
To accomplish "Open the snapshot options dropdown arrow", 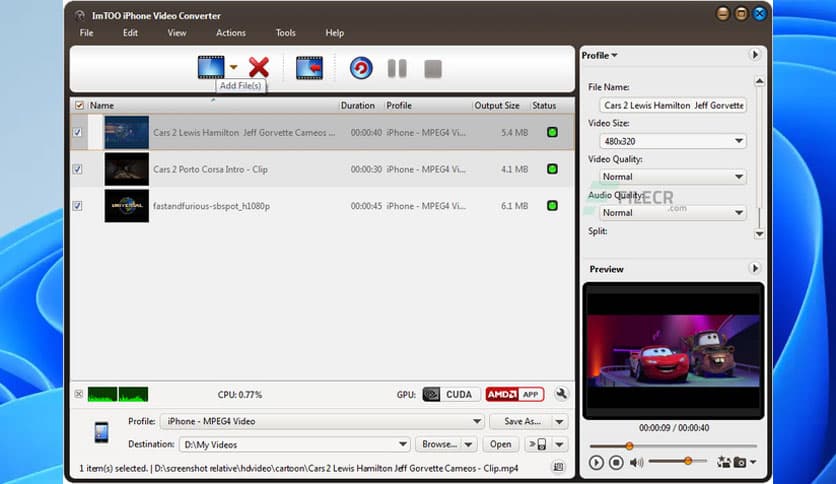I will [x=753, y=462].
